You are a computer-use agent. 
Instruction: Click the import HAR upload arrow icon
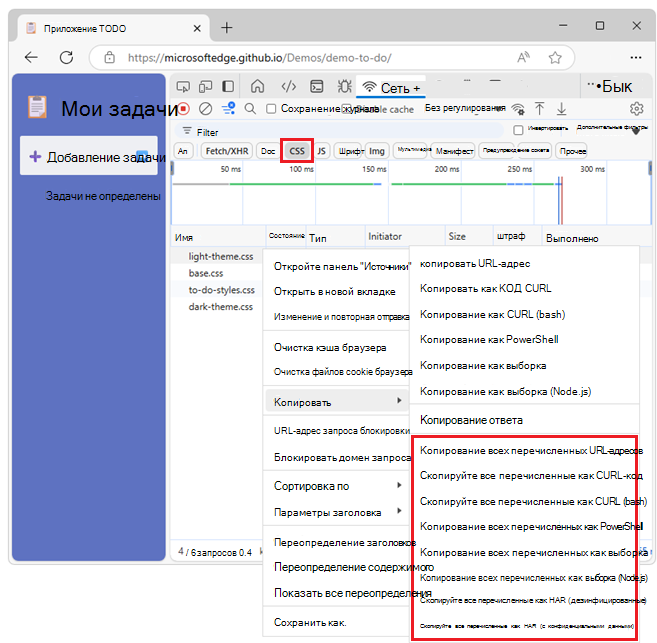coord(539,109)
